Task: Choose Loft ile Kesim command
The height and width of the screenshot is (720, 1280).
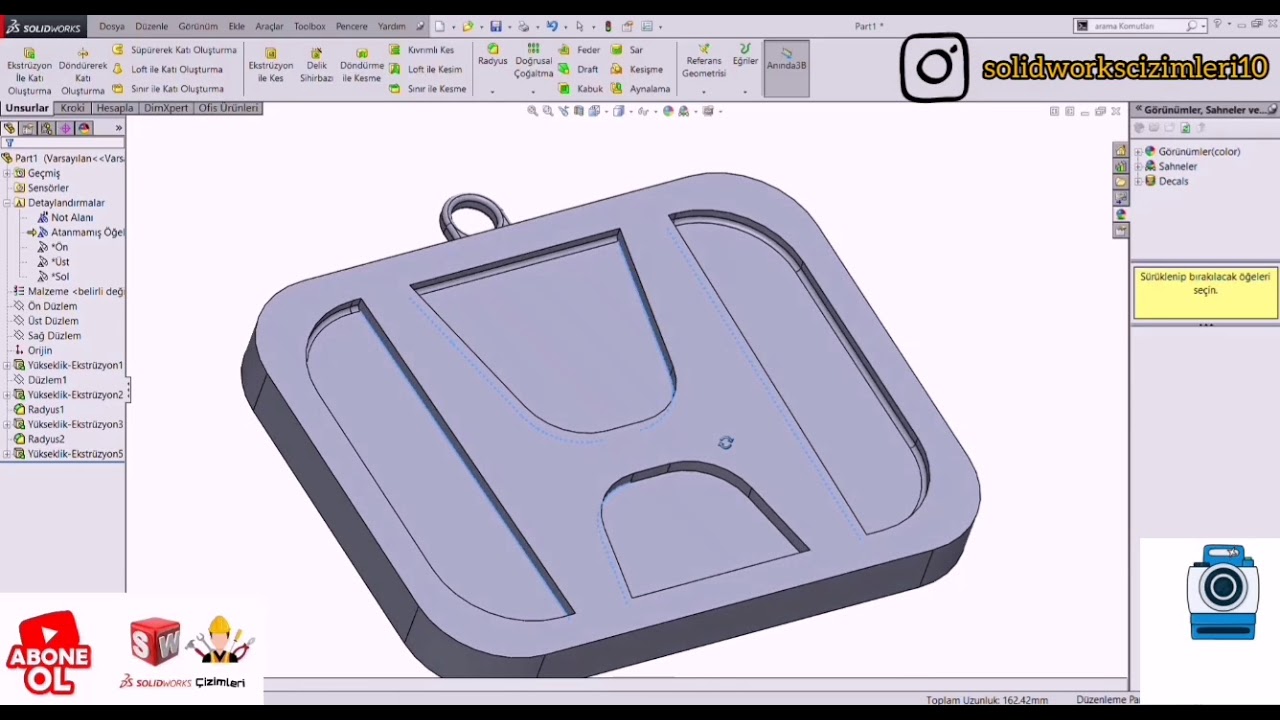Action: [x=426, y=69]
